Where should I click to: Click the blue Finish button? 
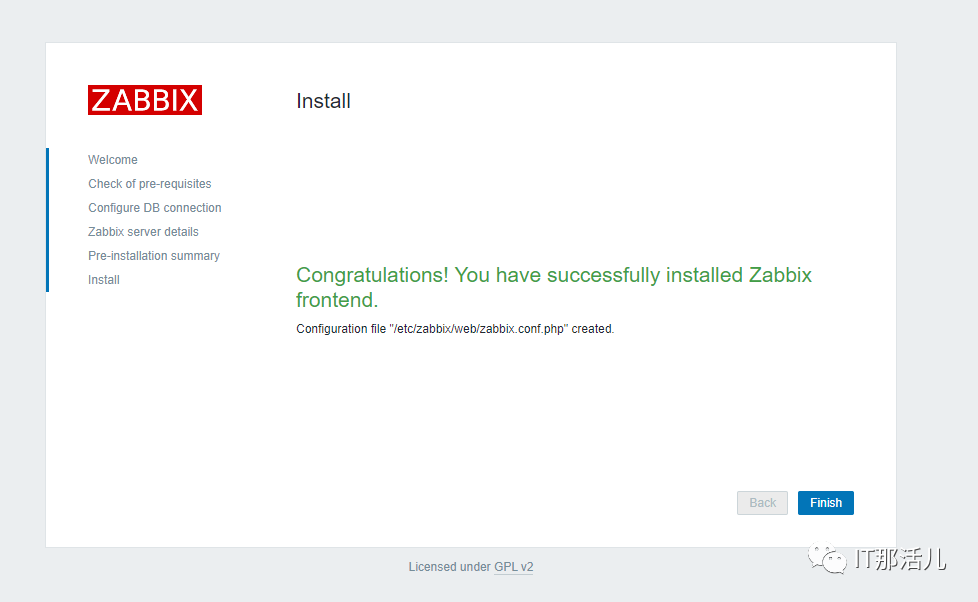(826, 503)
